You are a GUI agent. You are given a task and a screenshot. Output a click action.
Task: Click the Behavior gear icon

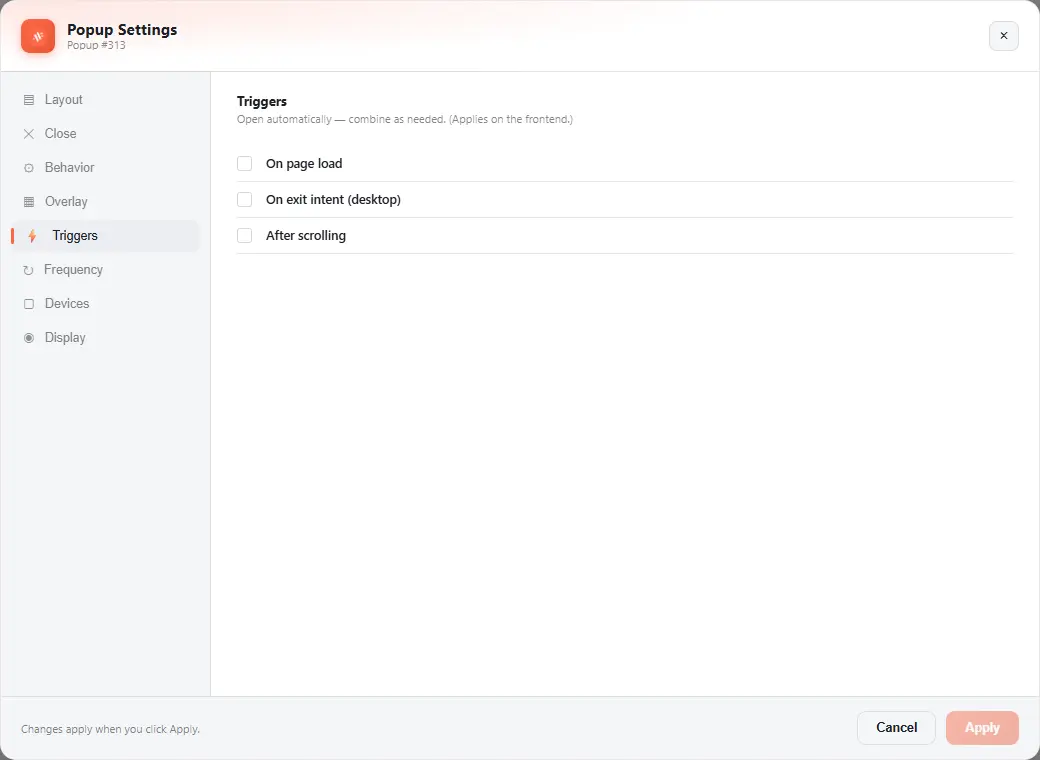29,168
